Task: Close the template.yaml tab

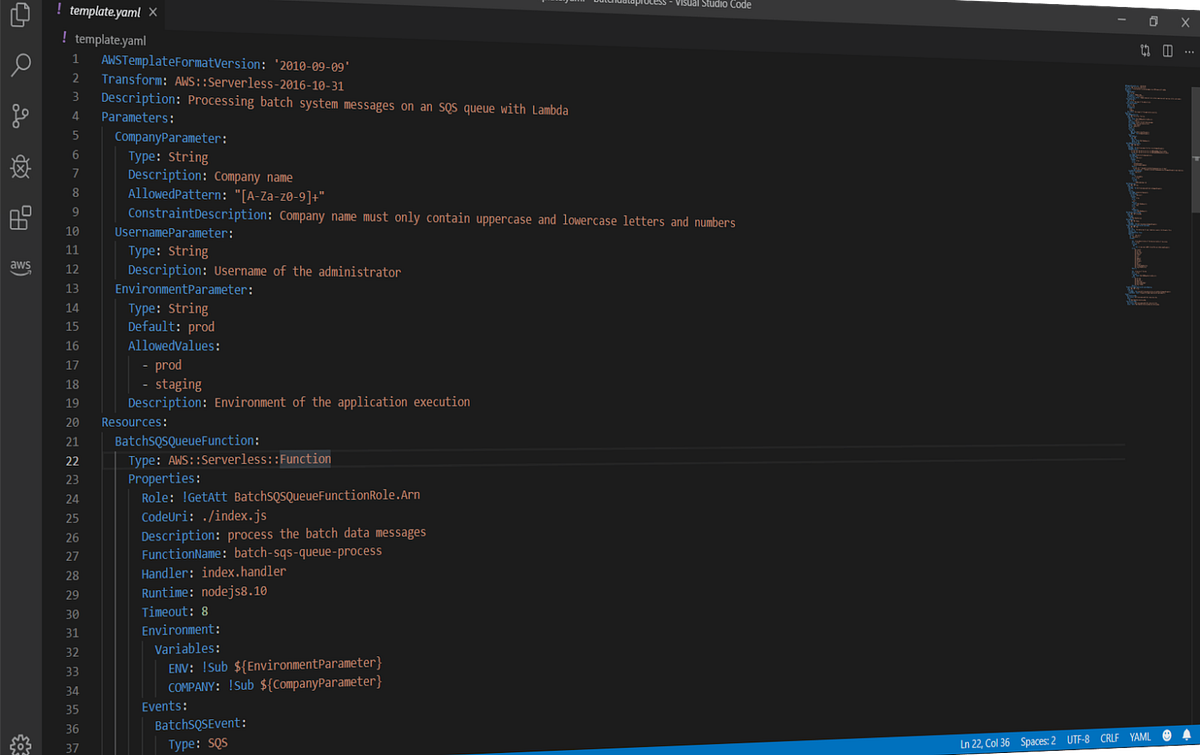Action: point(152,12)
